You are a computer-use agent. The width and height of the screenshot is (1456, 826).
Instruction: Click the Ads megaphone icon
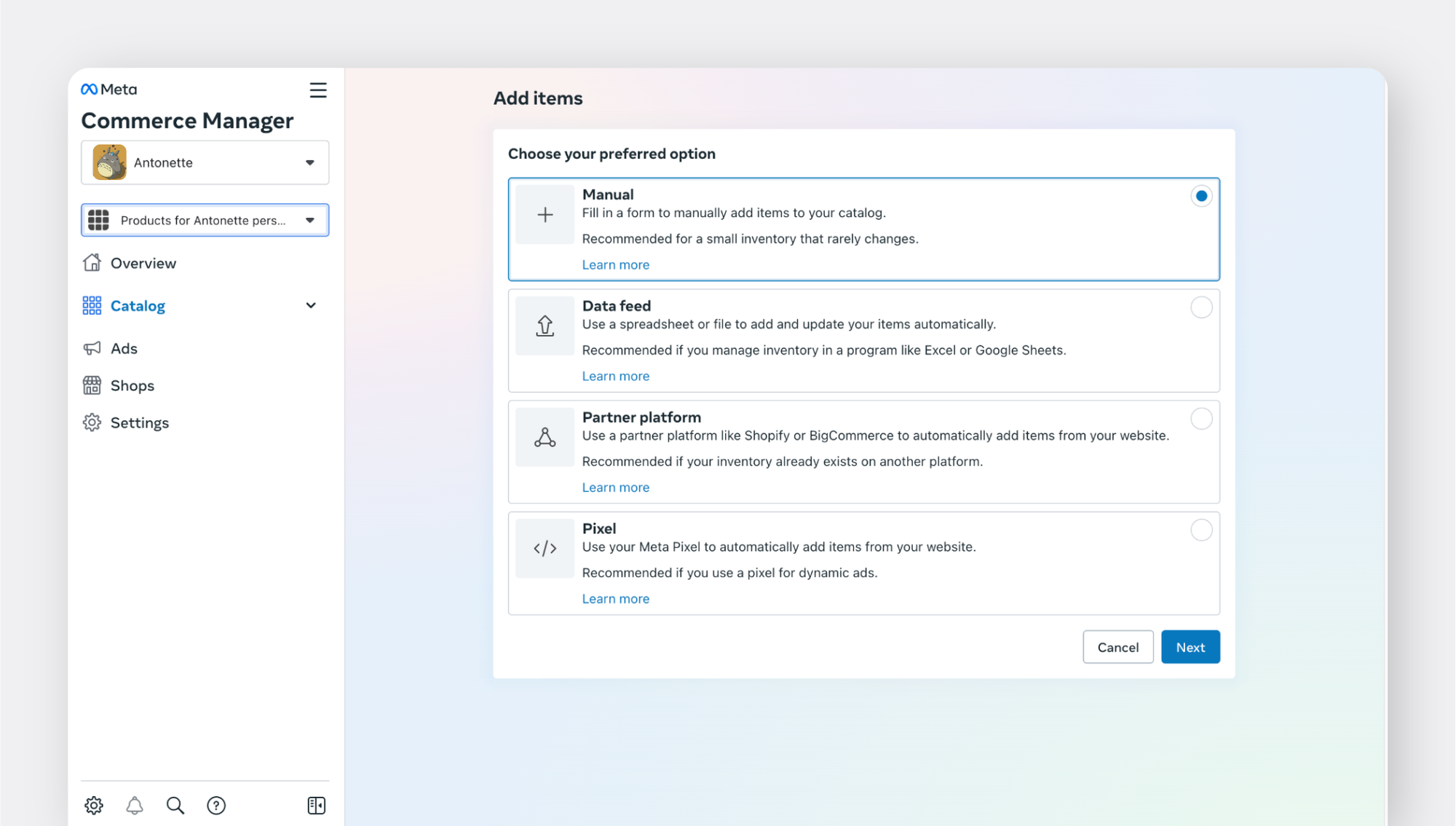(91, 348)
